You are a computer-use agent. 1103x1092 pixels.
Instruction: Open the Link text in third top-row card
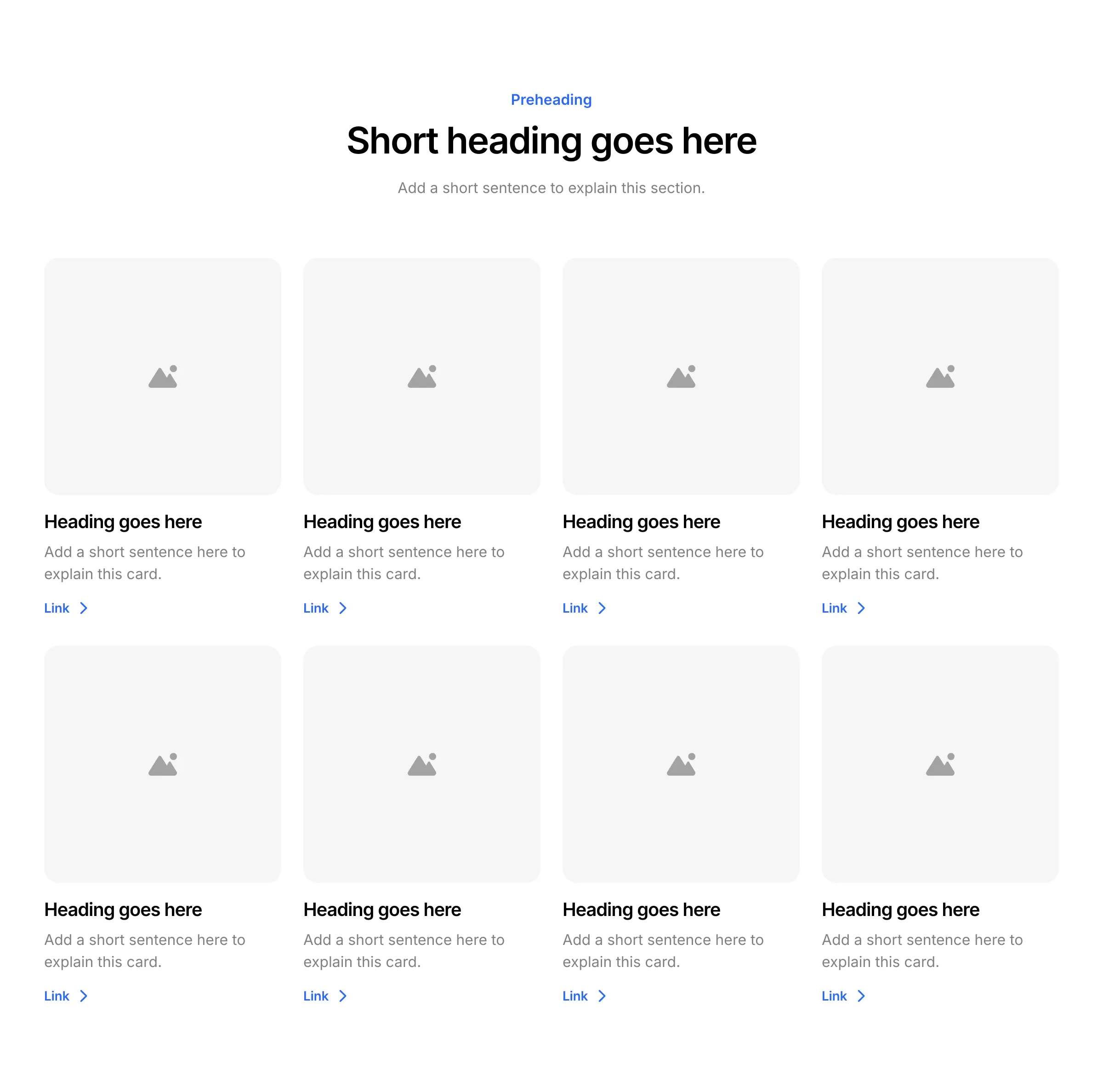tap(575, 608)
